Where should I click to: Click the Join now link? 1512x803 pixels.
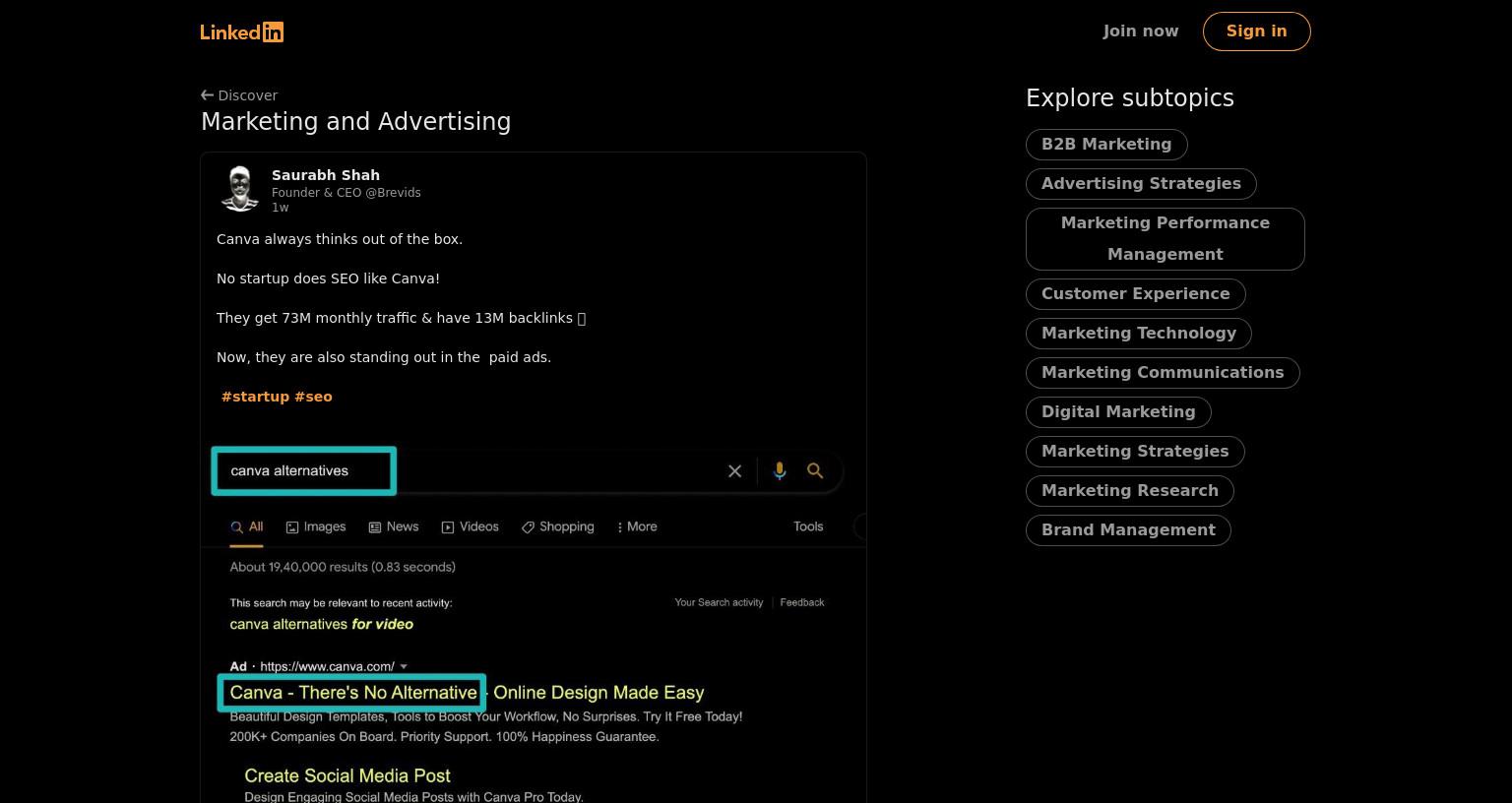[x=1140, y=31]
